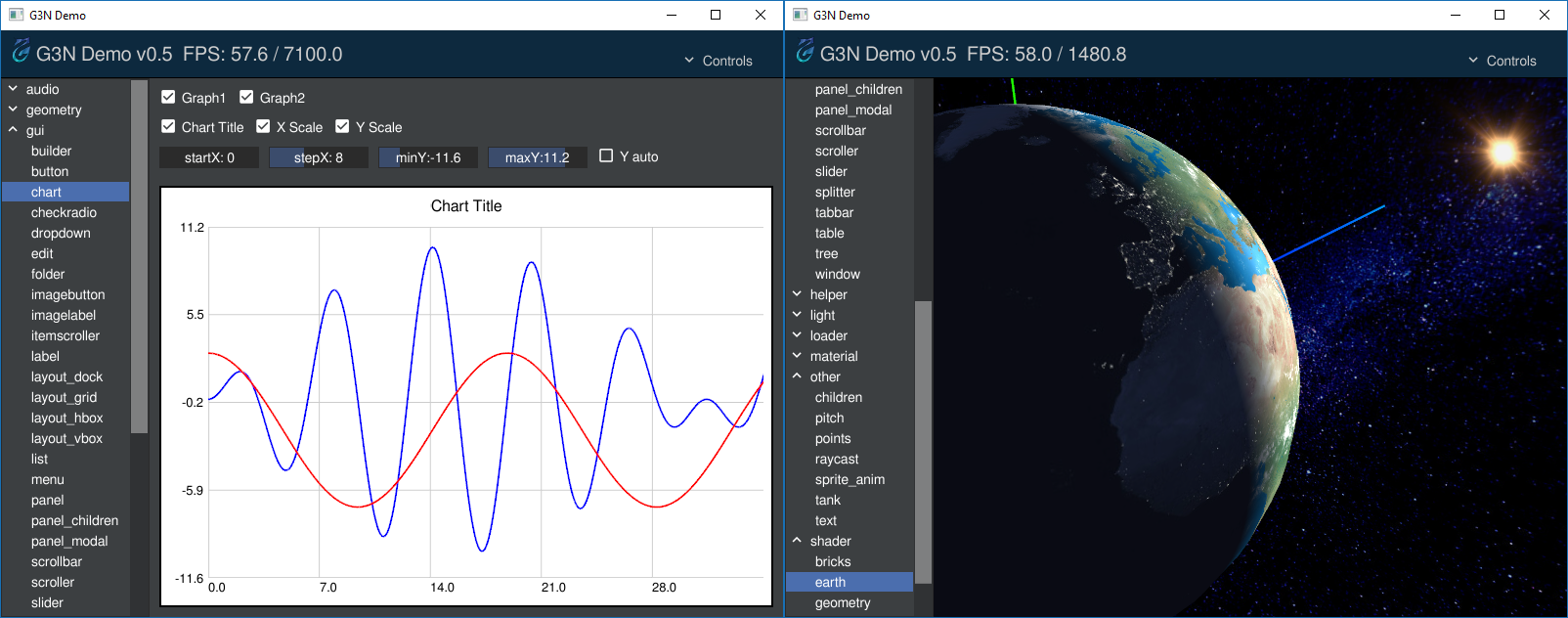This screenshot has width=1568, height=618.
Task: Expand the material tree node
Action: pyautogui.click(x=797, y=356)
